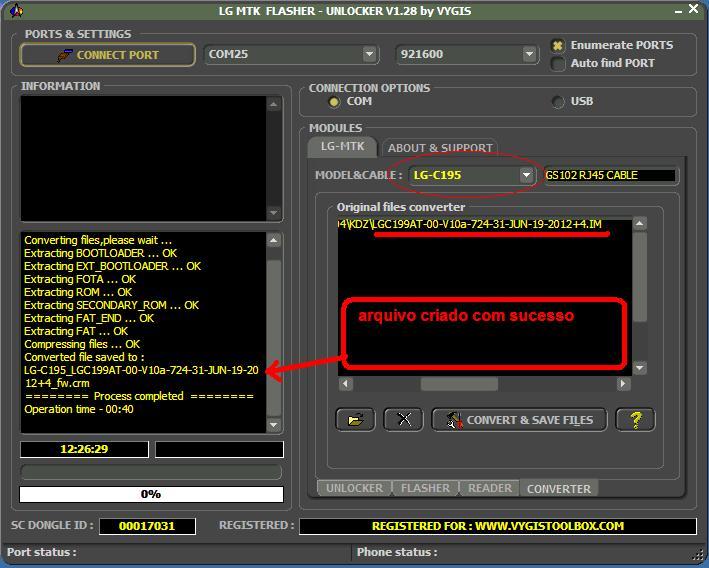Open the yellow question mark help button
Screen dimensions: 709x568
635,420
